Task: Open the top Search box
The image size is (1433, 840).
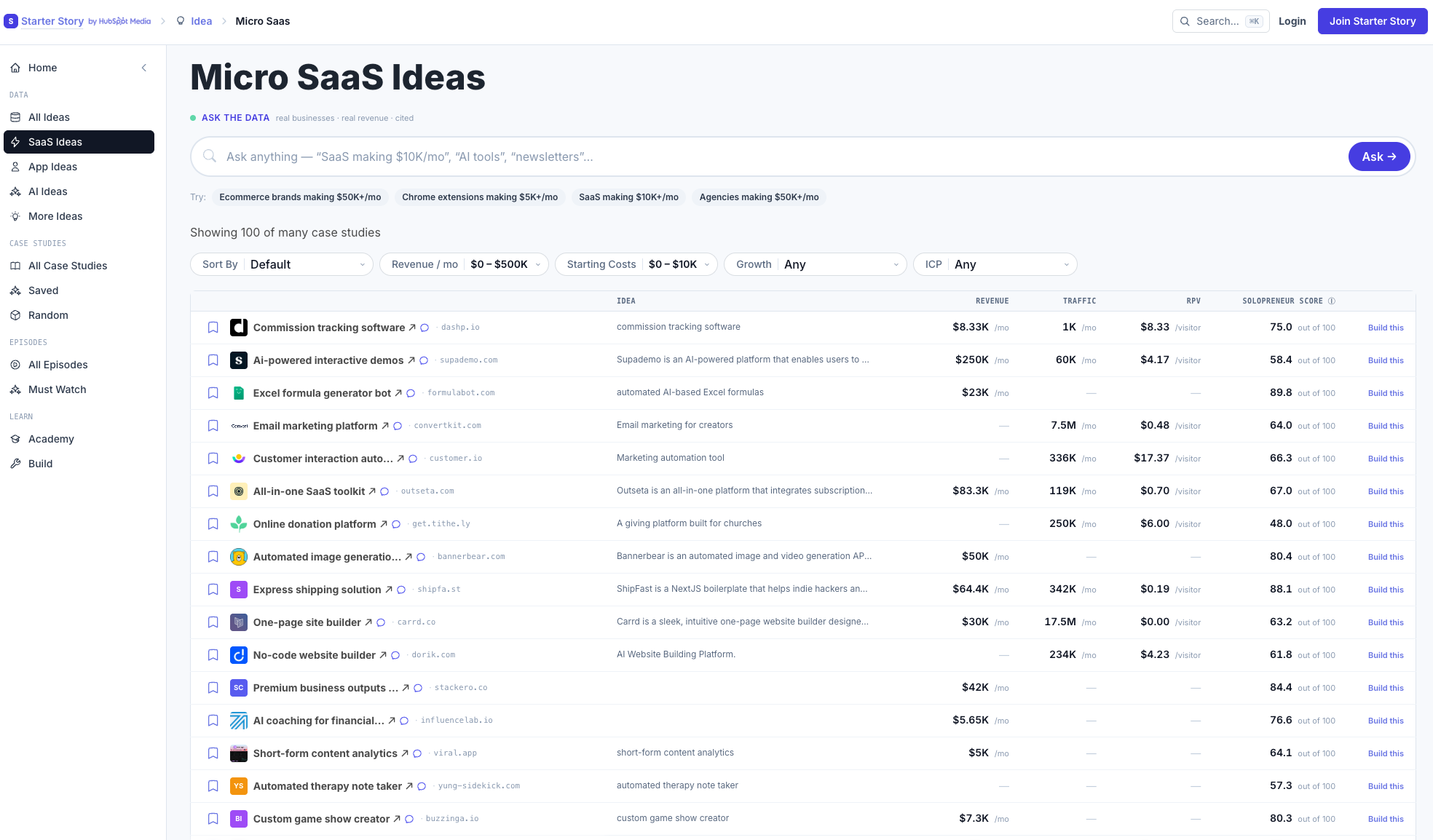Action: [x=1220, y=21]
